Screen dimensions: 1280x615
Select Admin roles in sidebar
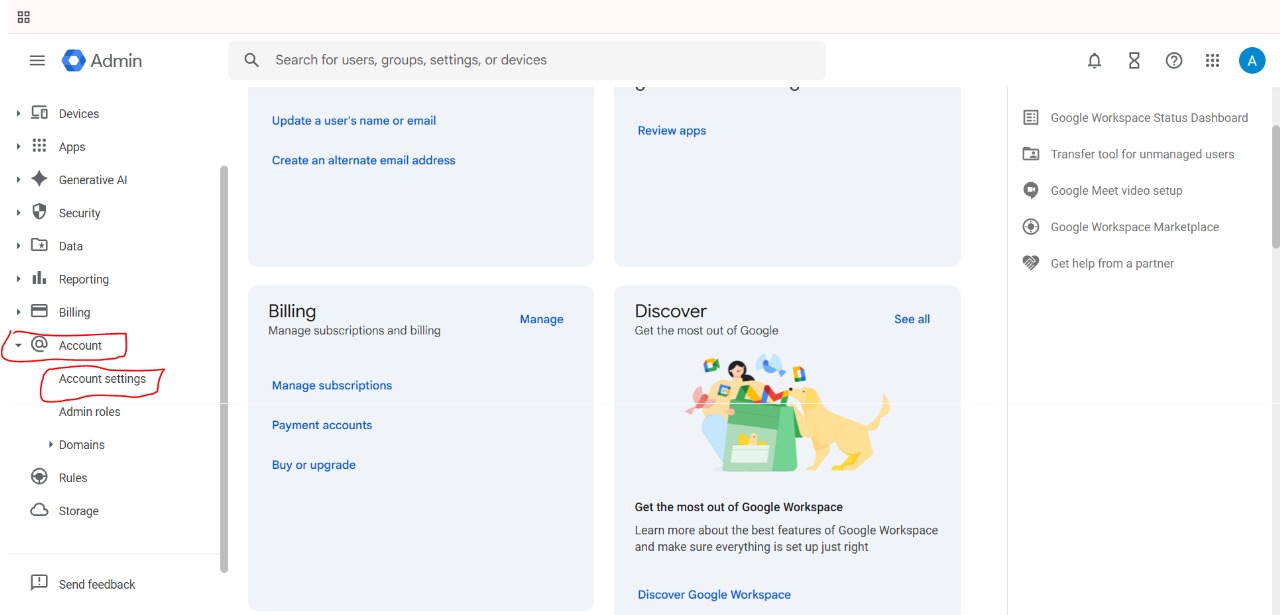click(89, 412)
